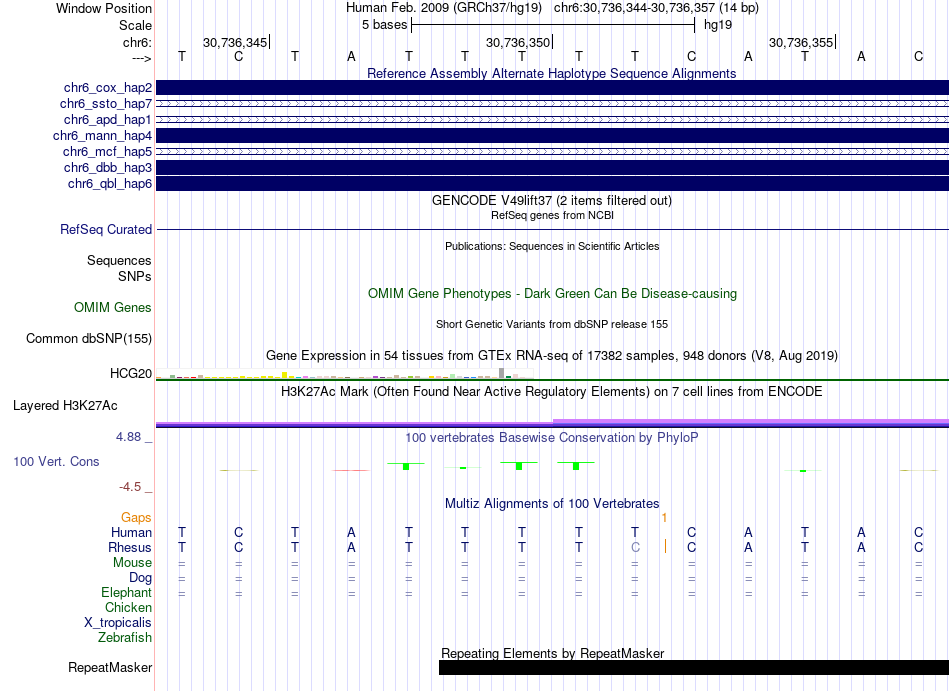Click the OMIM Genes track label

112,308
